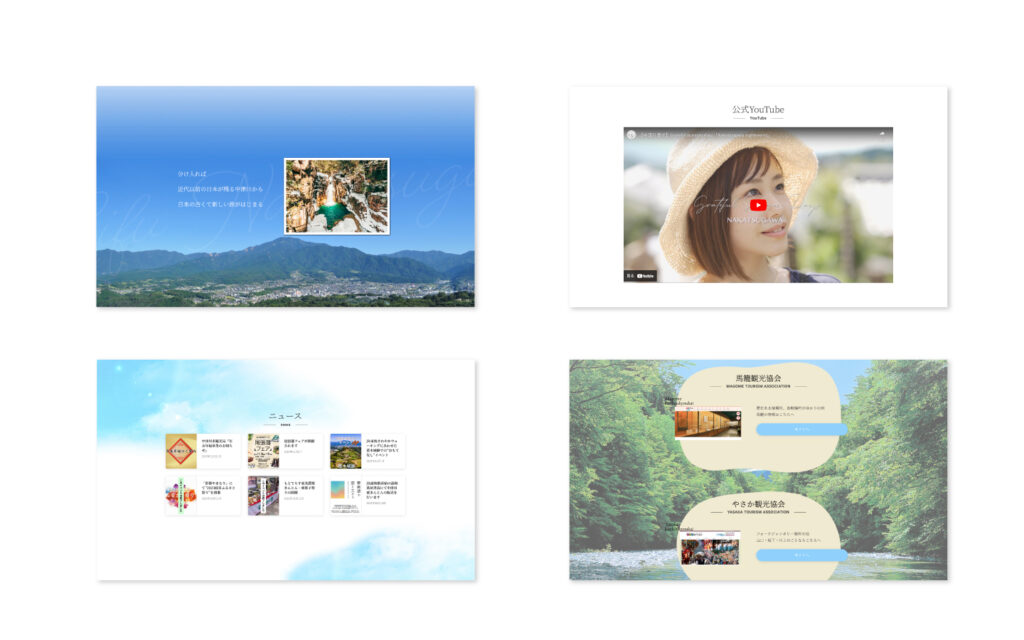Viewport: 1024px width, 640px height.
Task: Click the waterfall photo on the hero banner
Action: tap(337, 196)
